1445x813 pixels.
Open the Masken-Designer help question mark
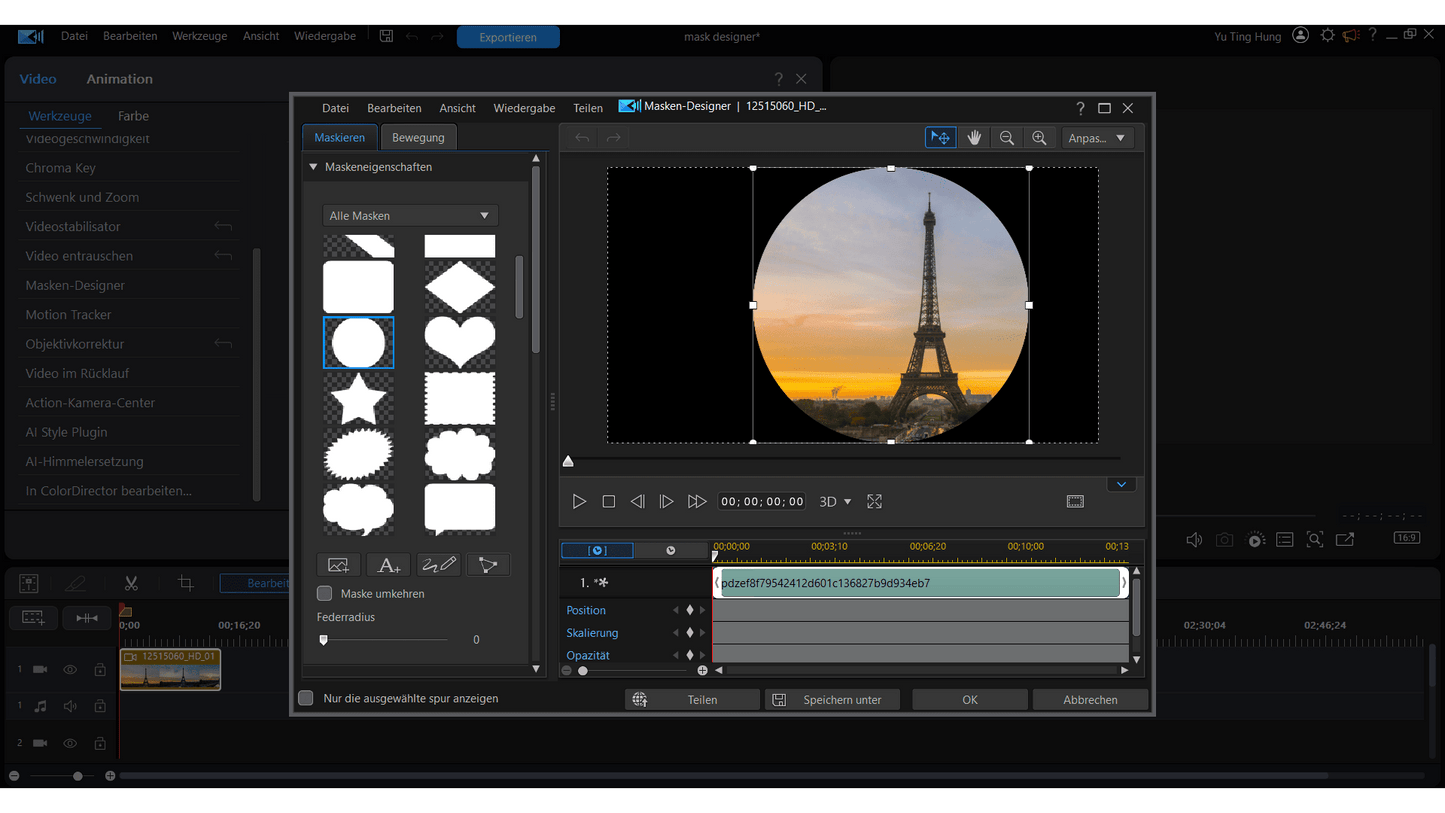point(1080,108)
